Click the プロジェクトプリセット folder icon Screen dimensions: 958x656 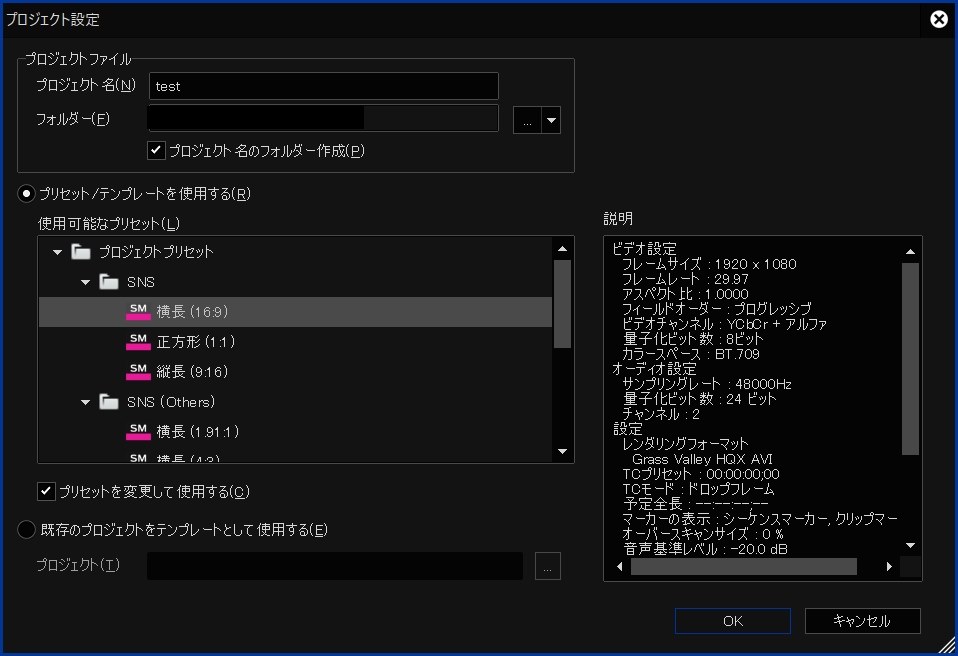pos(81,252)
